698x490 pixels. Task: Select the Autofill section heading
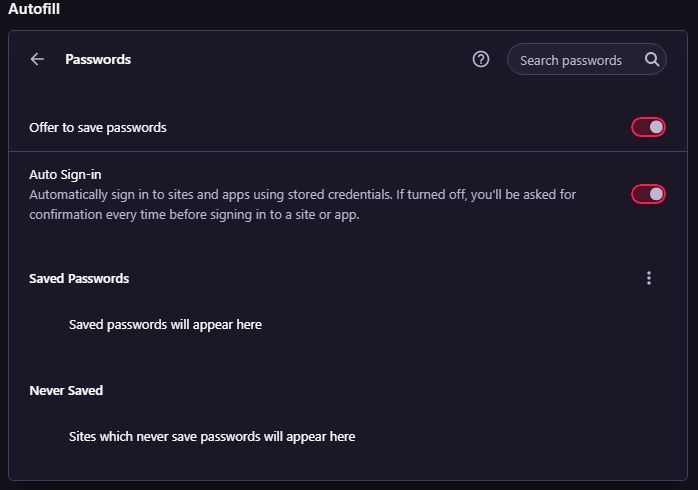pyautogui.click(x=36, y=9)
